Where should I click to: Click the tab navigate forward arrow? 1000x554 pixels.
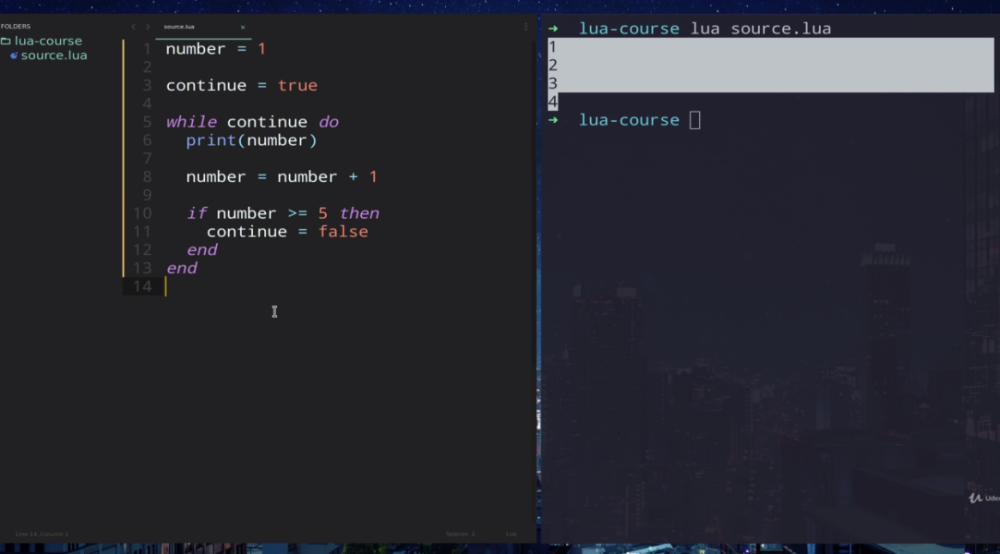pos(148,27)
